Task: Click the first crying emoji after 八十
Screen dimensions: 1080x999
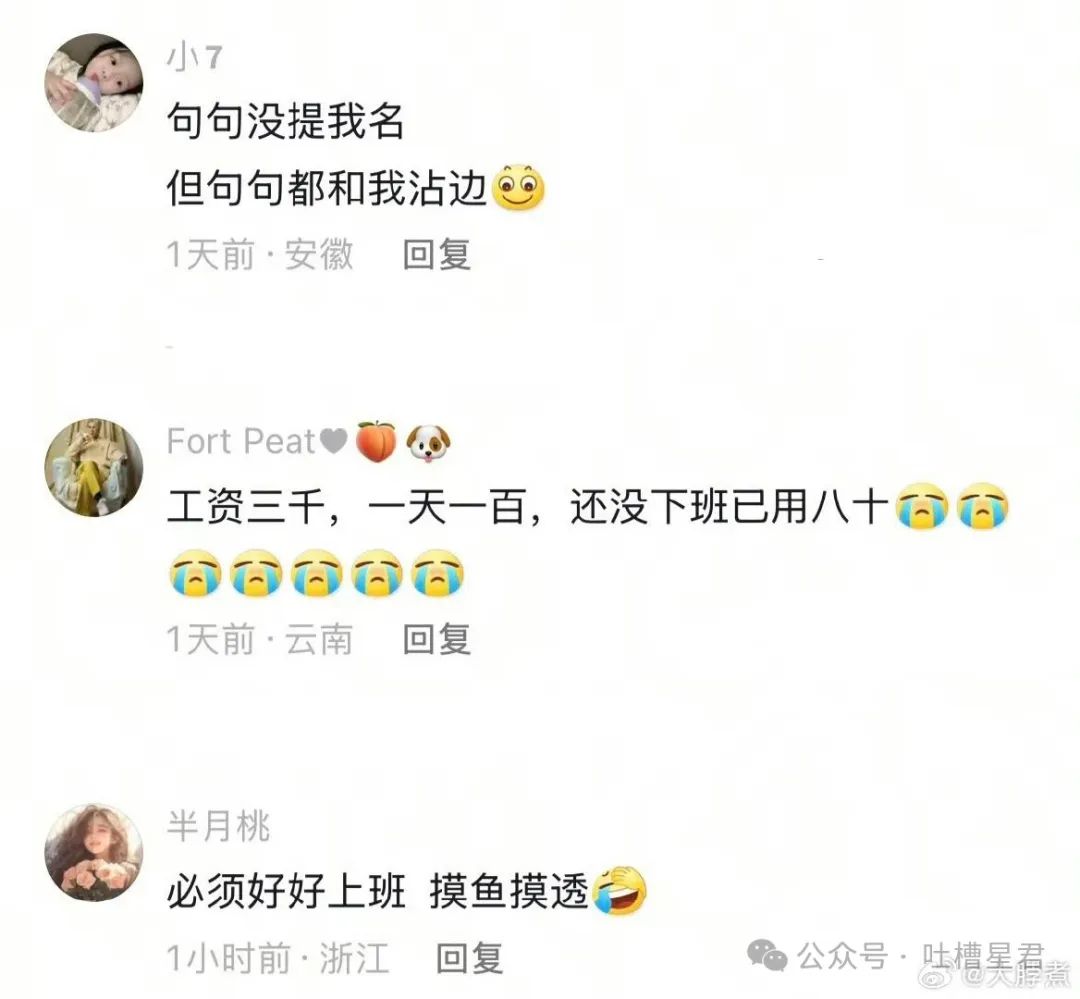Action: point(921,506)
